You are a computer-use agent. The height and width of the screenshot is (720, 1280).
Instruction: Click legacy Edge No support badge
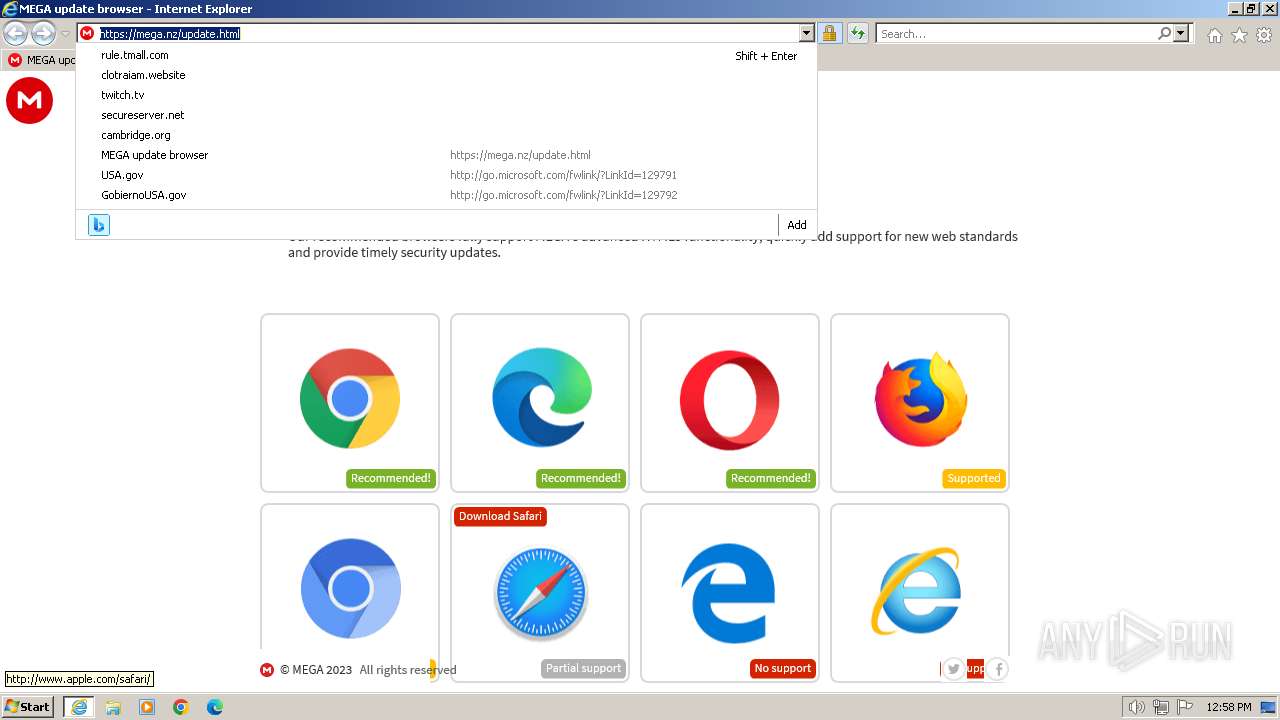point(782,668)
